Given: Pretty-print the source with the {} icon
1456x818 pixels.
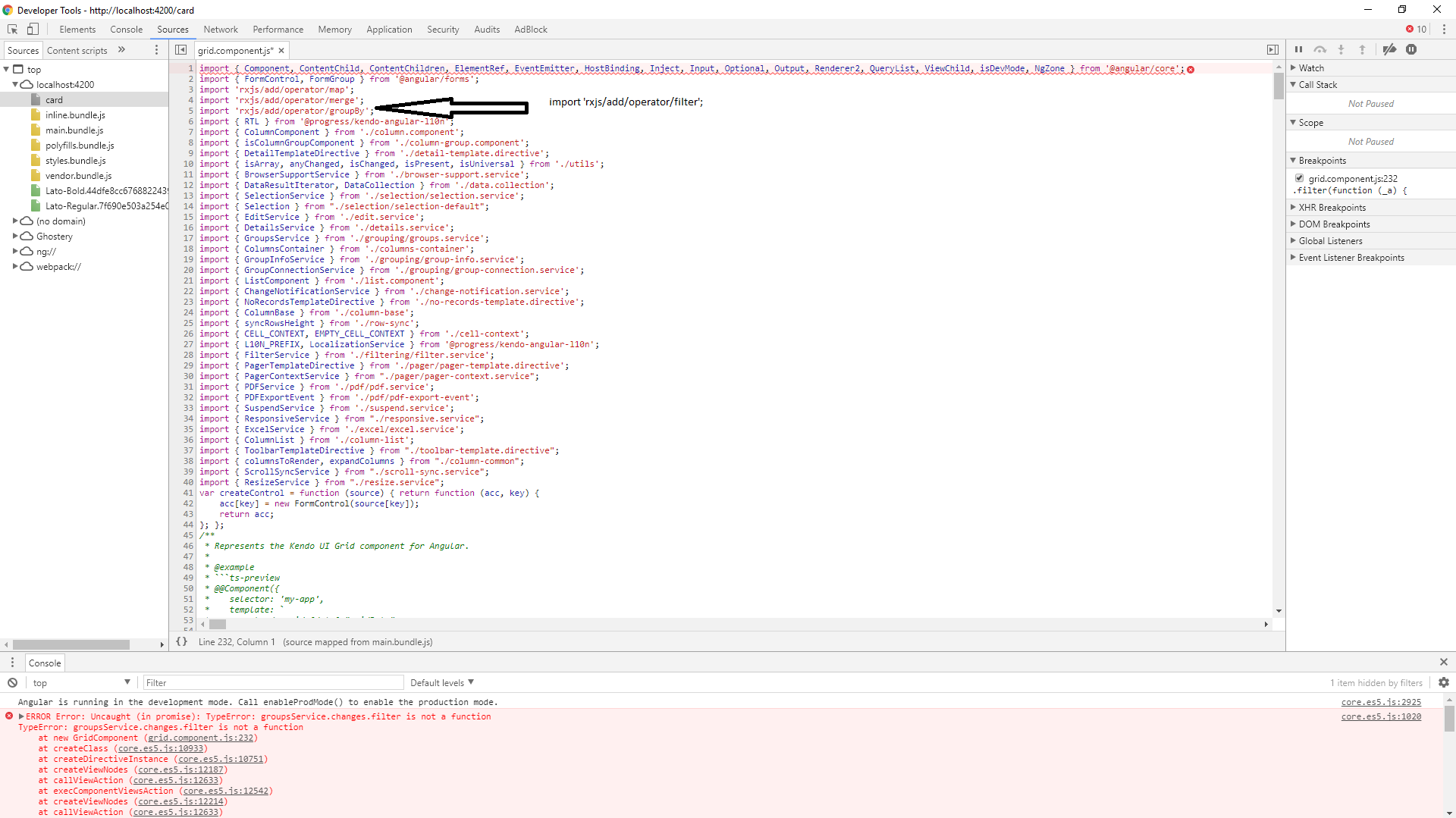Looking at the screenshot, I should (x=181, y=641).
